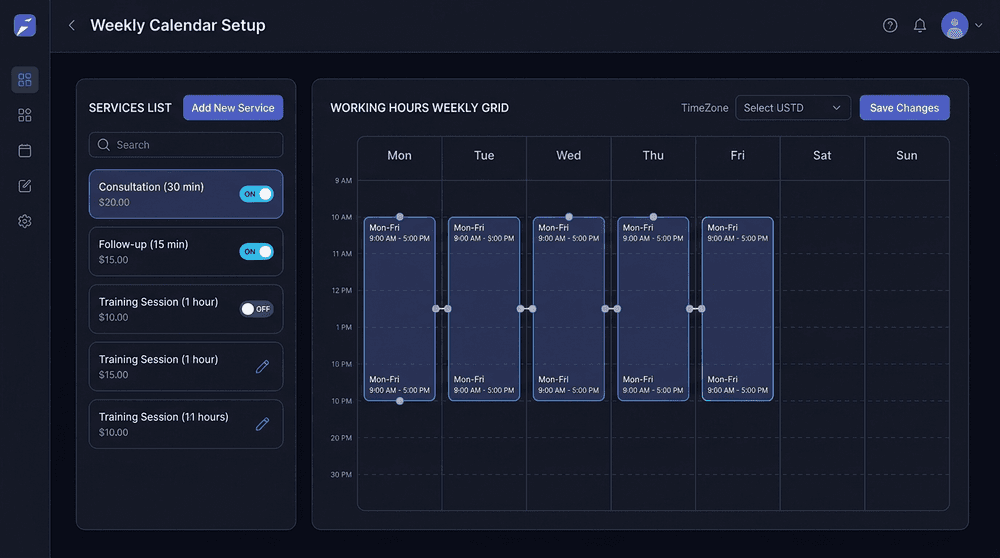The width and height of the screenshot is (1000, 558).
Task: Edit Training Session (1 hour) $15.00 pencil
Action: click(x=262, y=366)
